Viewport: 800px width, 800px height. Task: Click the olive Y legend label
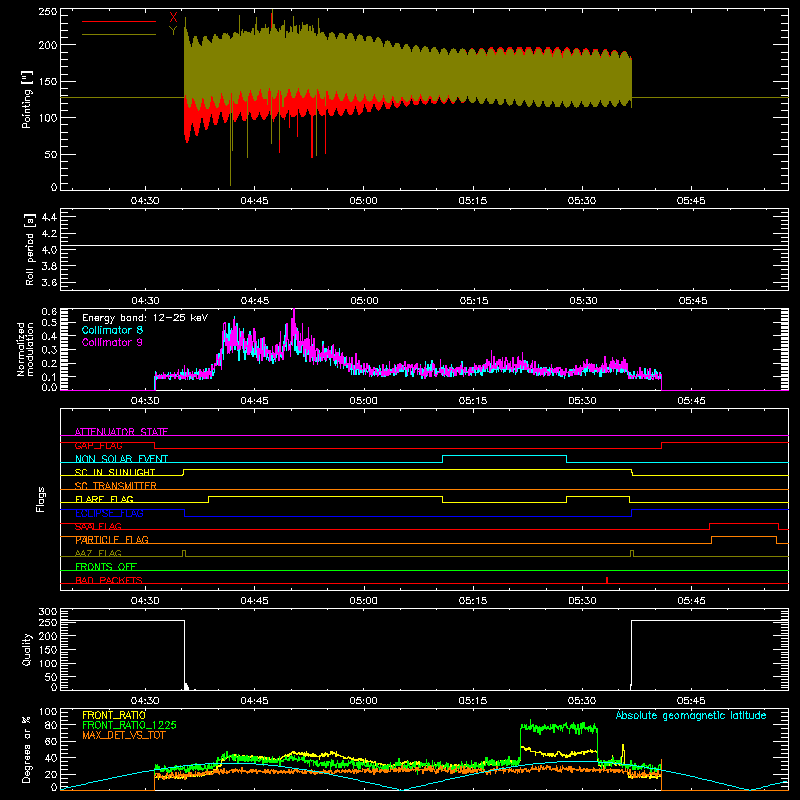coord(173,31)
